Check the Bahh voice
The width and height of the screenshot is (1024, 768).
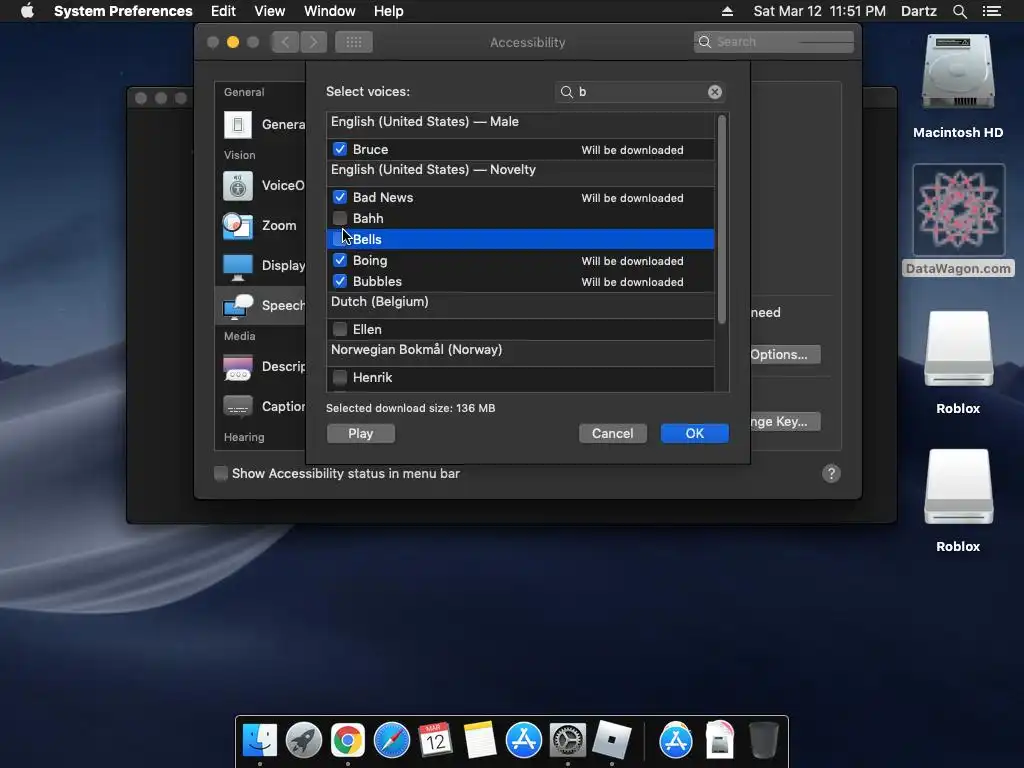click(340, 218)
